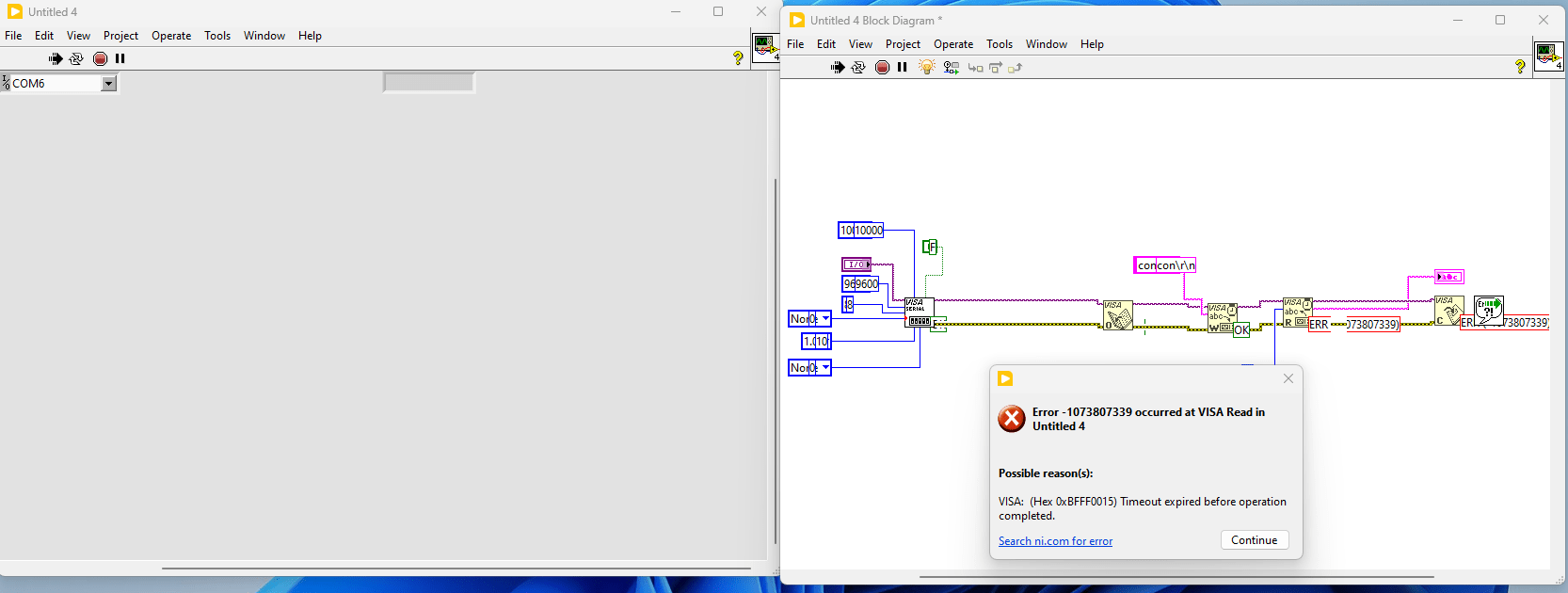The height and width of the screenshot is (593, 1568).
Task: Select the VISA Configure Serial Port node
Action: click(x=919, y=313)
